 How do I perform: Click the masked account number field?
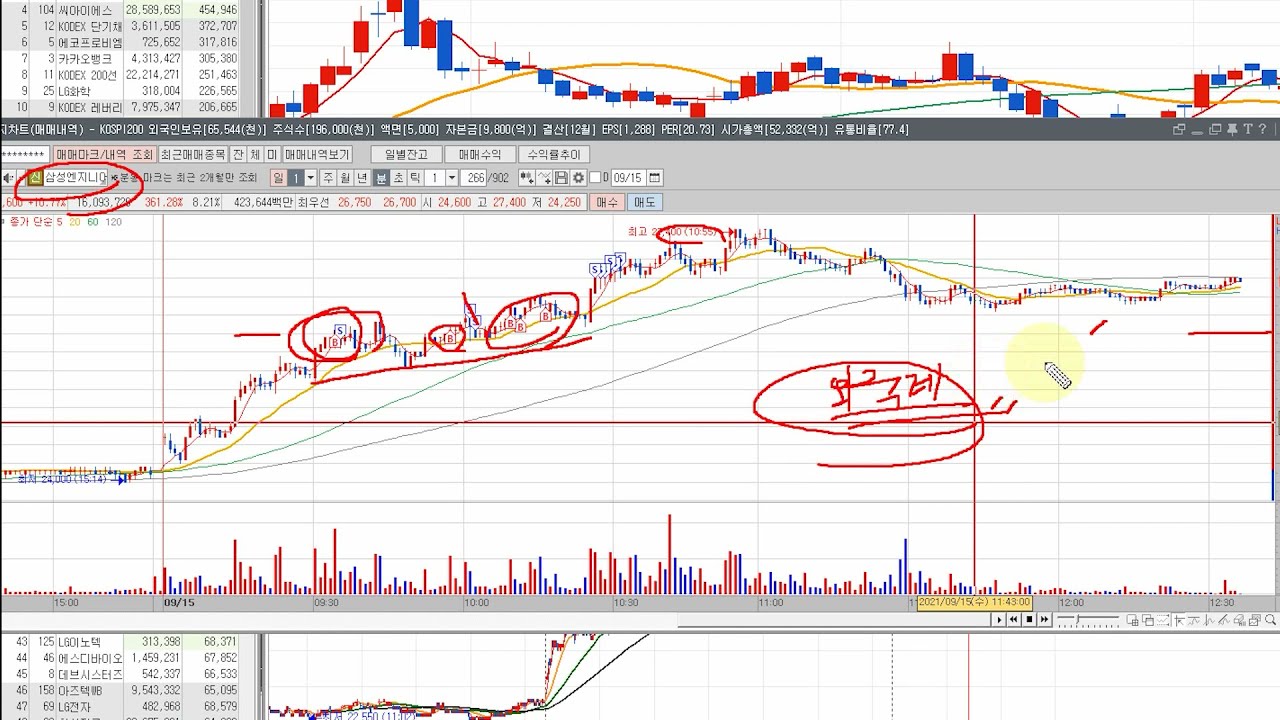24,154
